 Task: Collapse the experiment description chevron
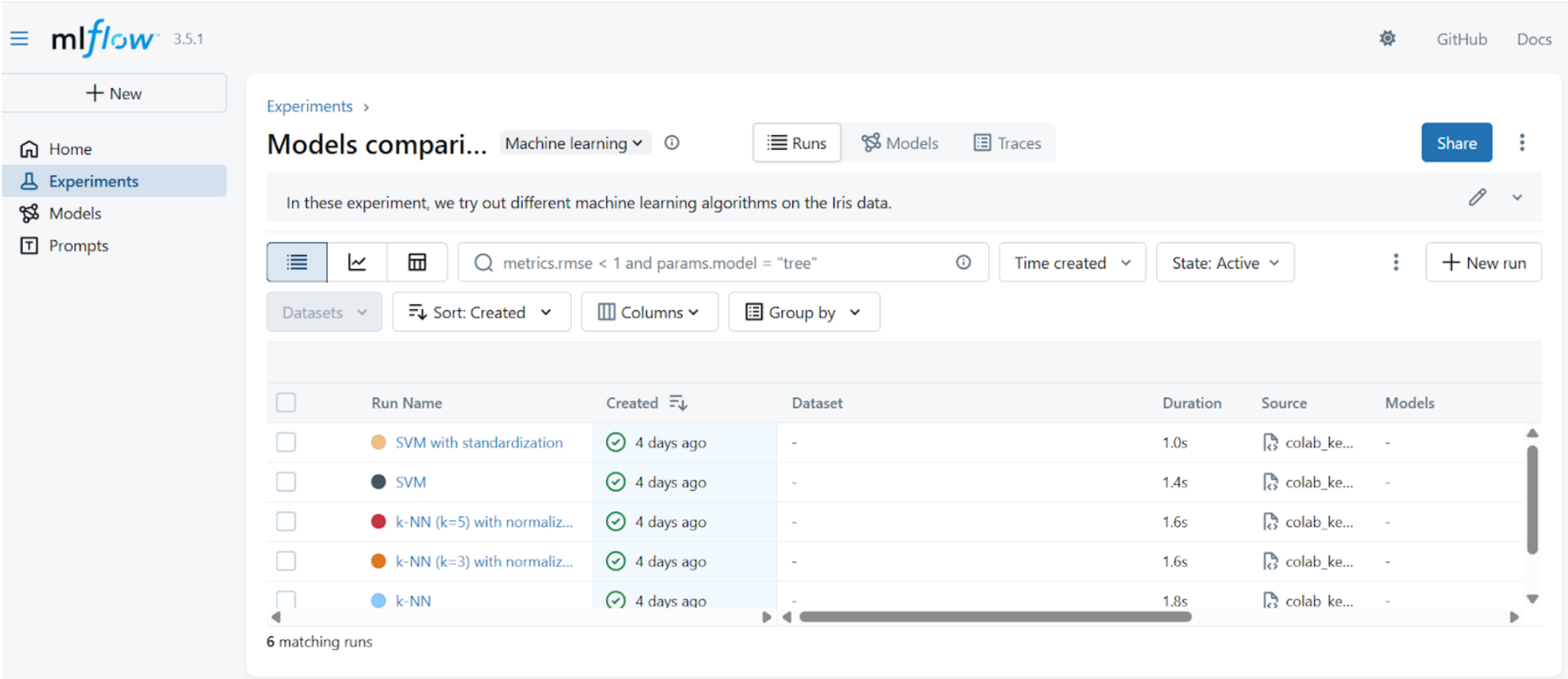[x=1517, y=197]
